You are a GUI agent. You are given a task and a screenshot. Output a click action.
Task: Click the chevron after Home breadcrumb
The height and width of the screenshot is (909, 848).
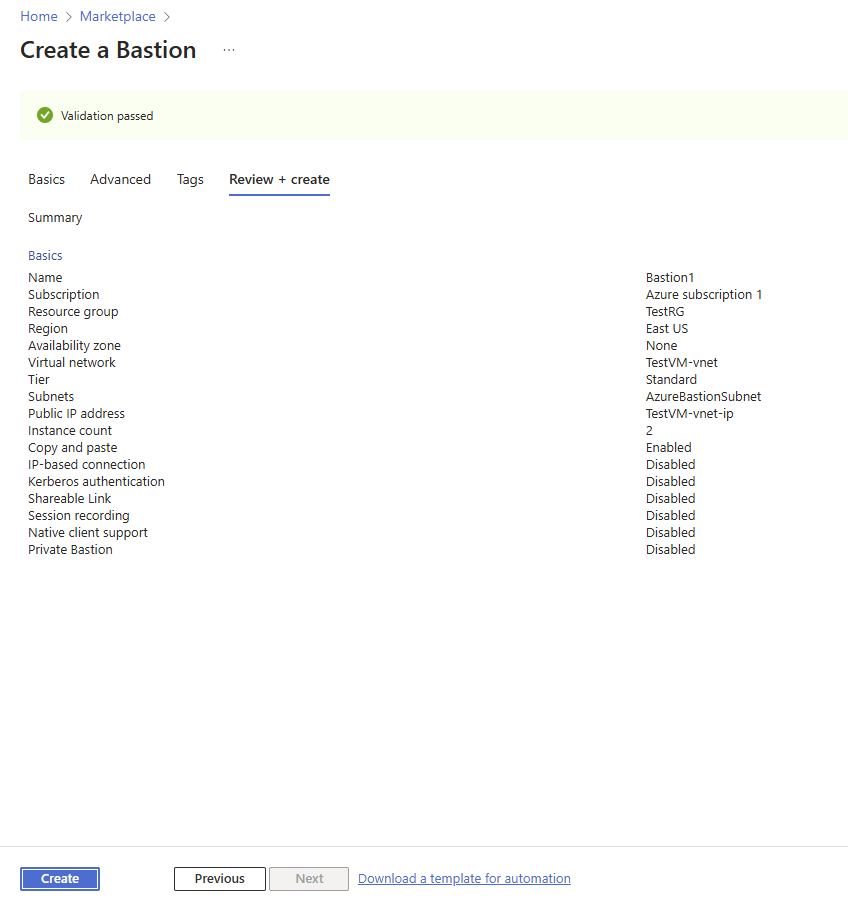click(x=68, y=17)
